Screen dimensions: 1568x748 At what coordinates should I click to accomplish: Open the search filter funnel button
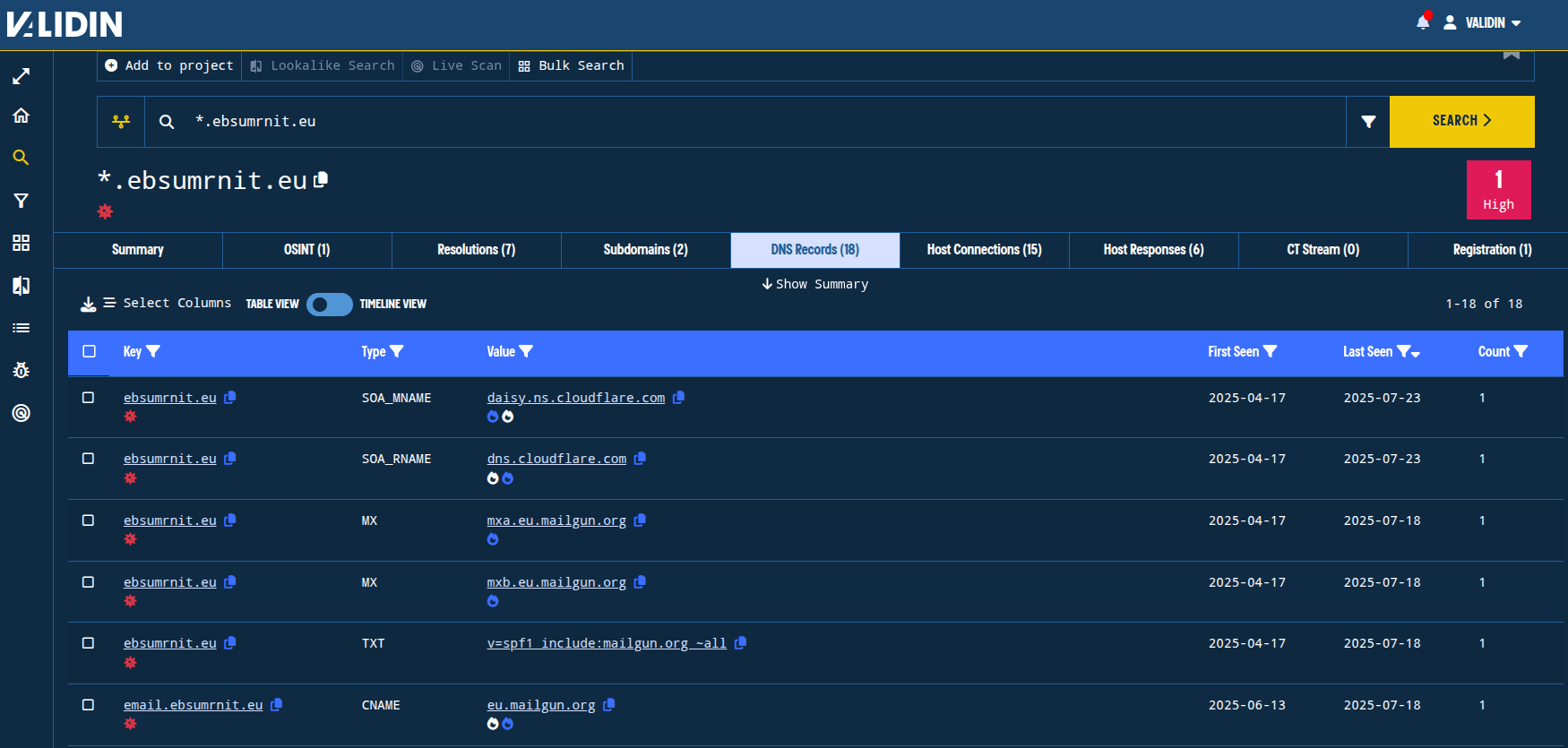point(1368,122)
